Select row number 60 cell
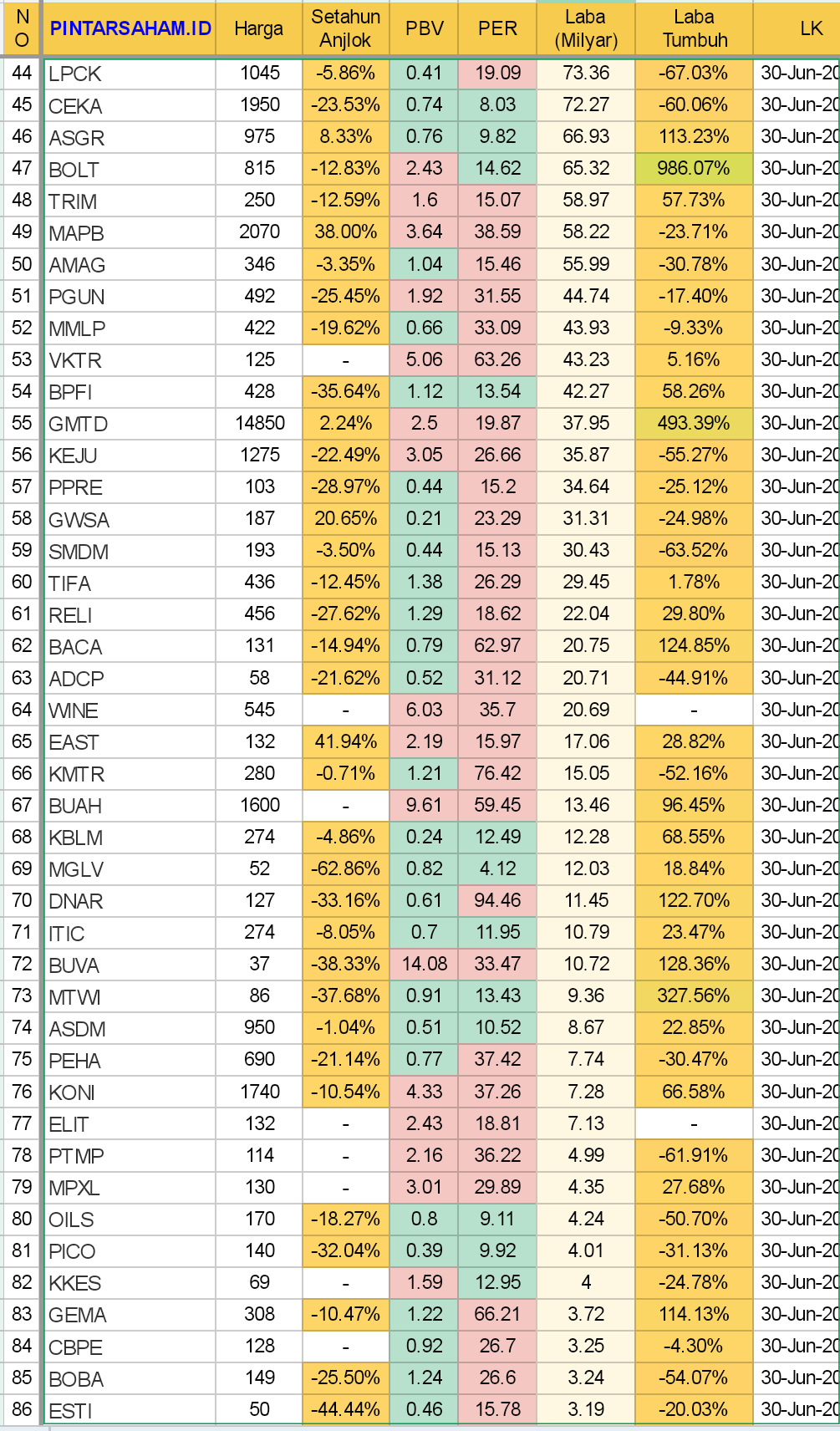Image resolution: width=840 pixels, height=1431 pixels. [x=22, y=583]
